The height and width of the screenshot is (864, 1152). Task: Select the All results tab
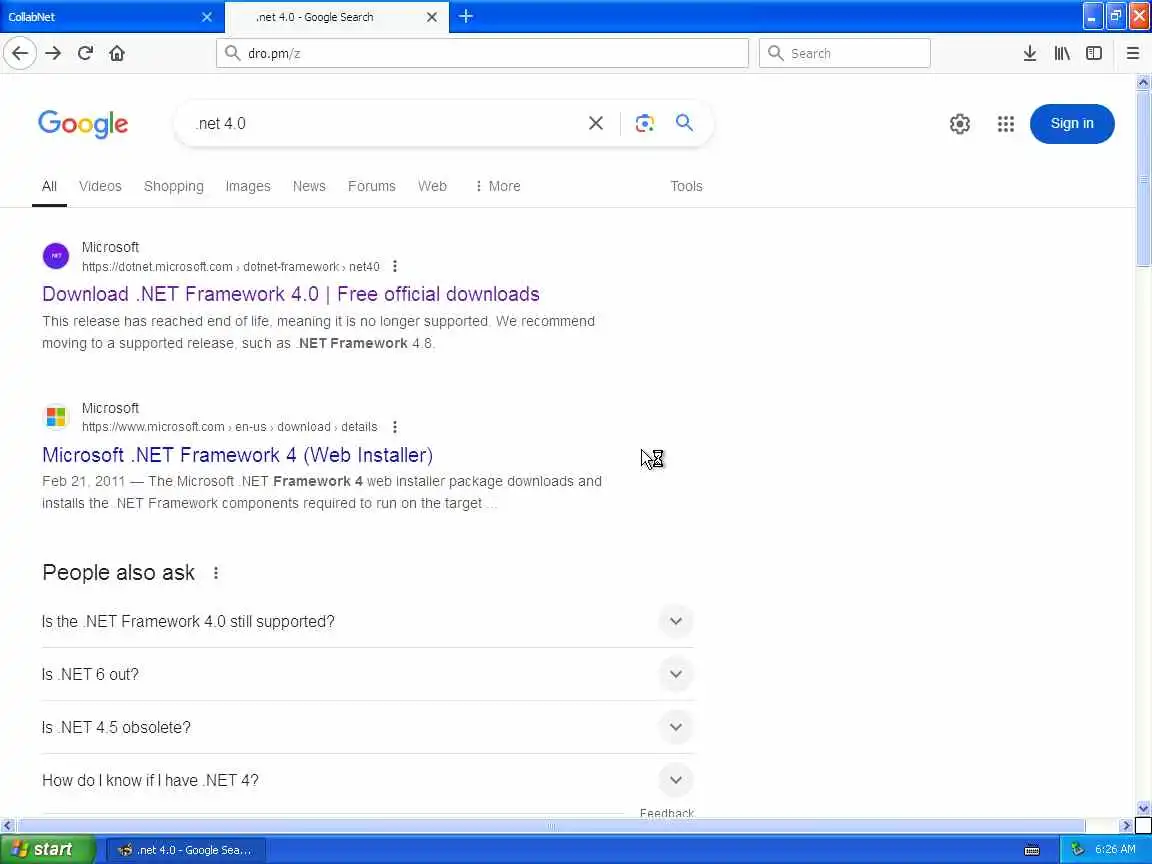click(x=49, y=187)
